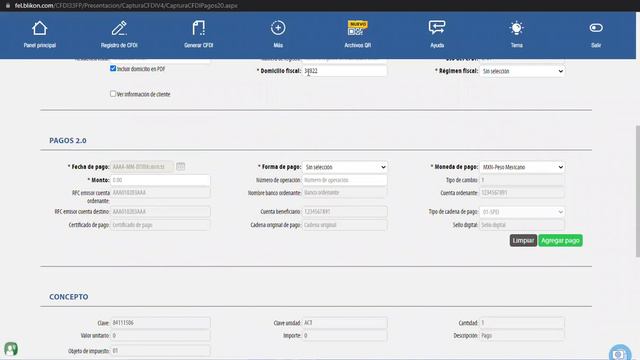
Task: Click Salir toggle icon in navbar
Action: (x=596, y=28)
